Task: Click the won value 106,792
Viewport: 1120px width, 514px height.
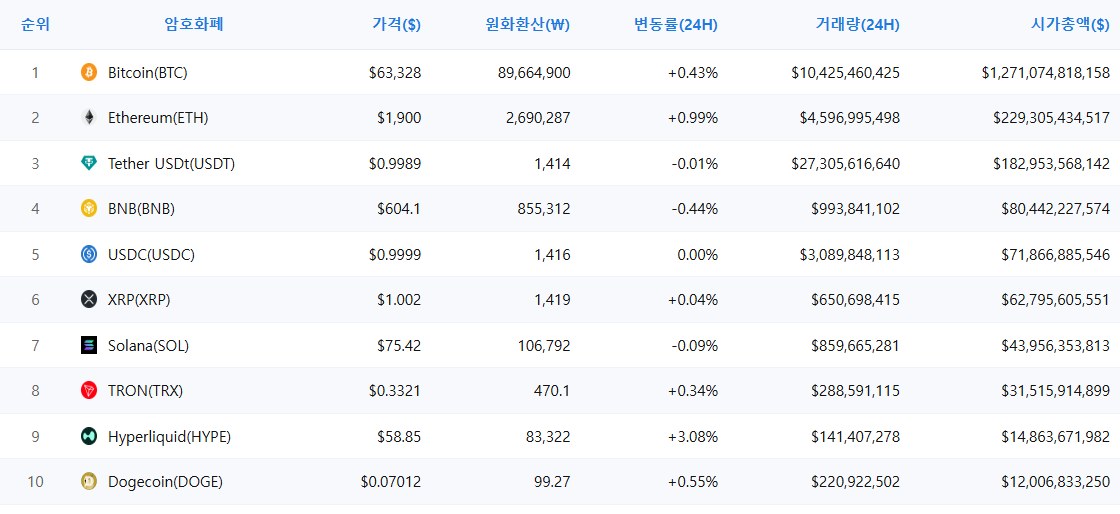Action: 545,346
